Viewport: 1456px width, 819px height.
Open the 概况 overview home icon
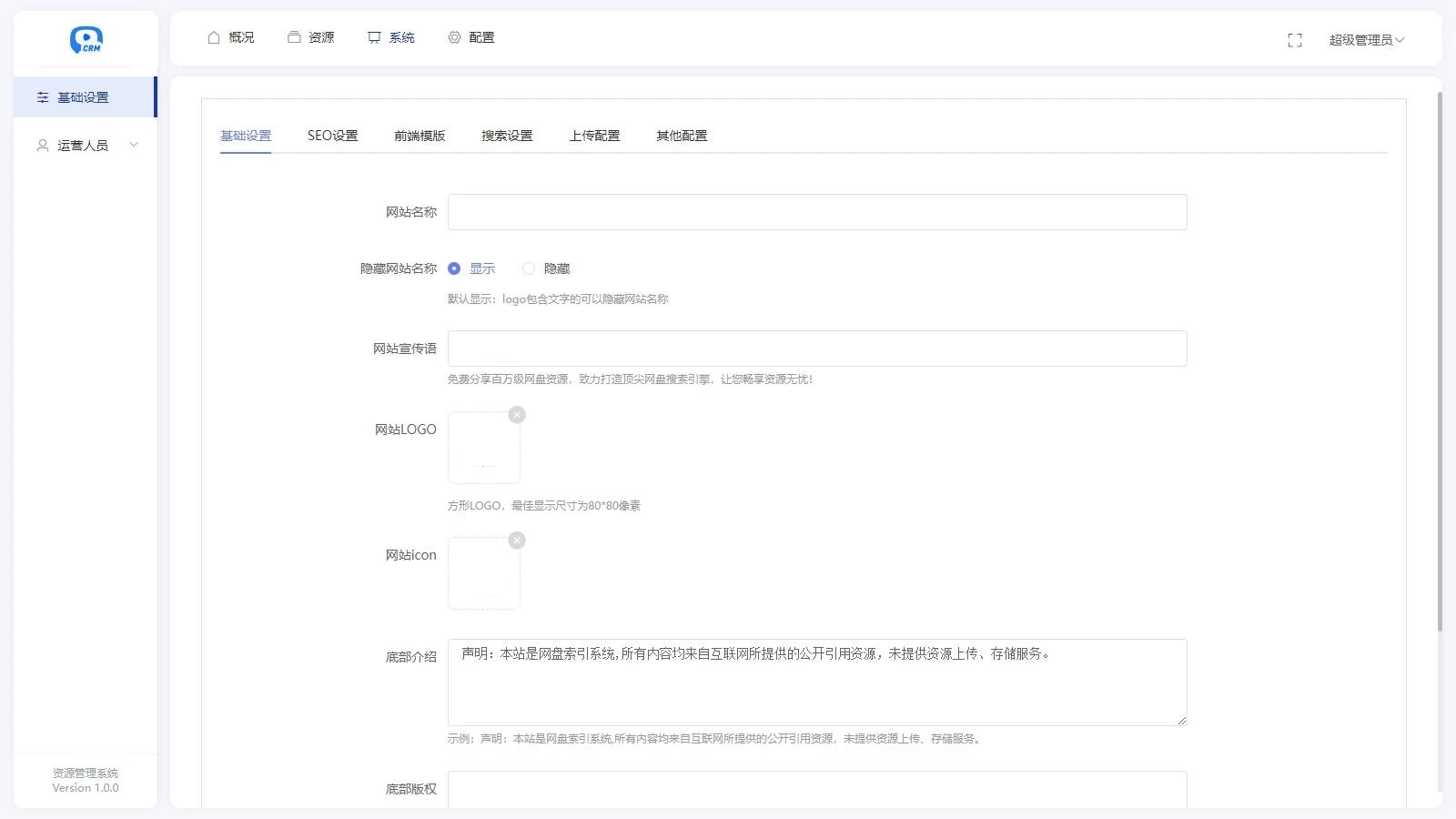pyautogui.click(x=214, y=37)
